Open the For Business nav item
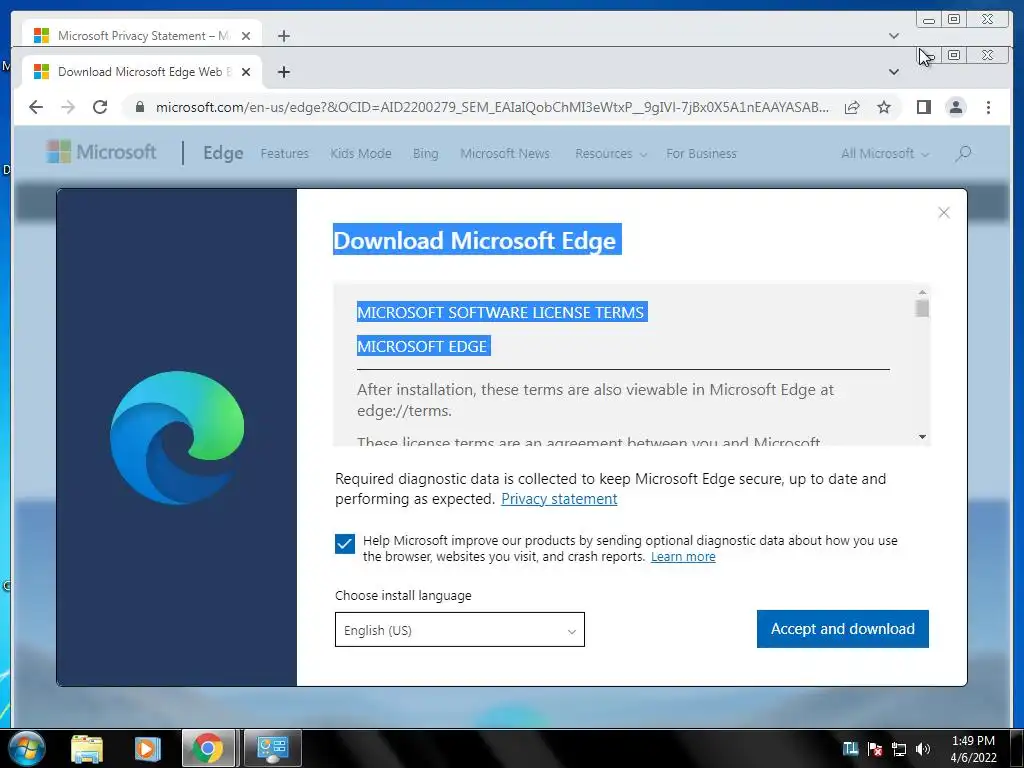 click(701, 153)
